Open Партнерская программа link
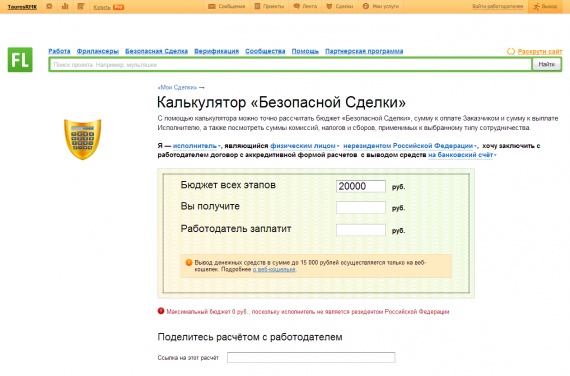 coord(364,51)
